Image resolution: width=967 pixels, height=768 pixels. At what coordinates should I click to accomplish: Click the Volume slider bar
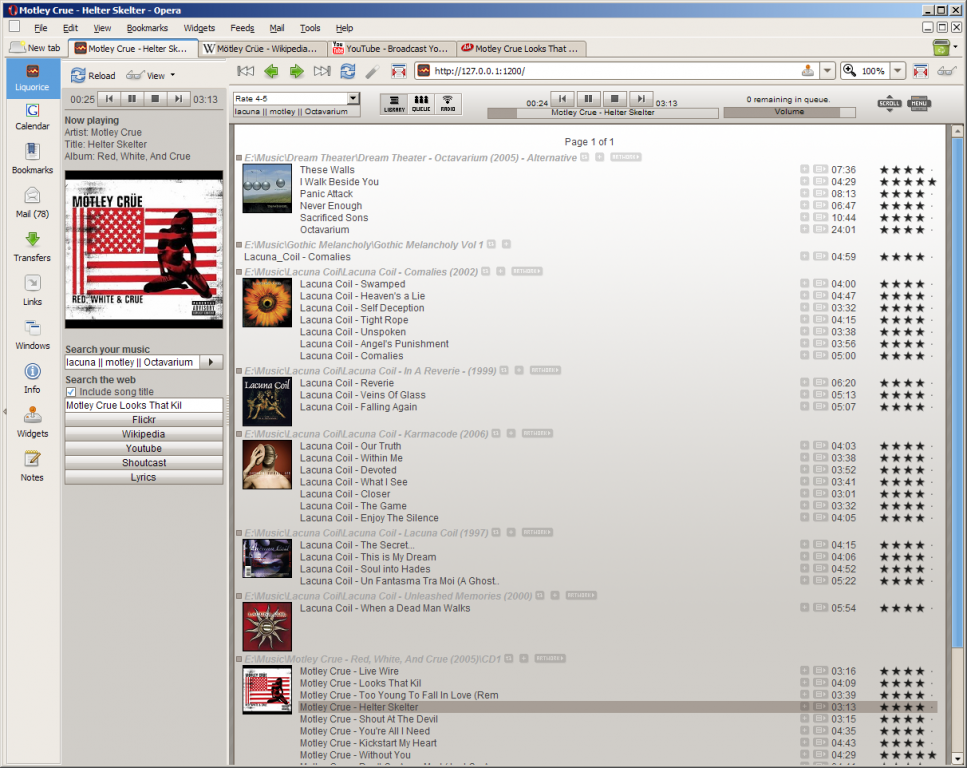coord(789,112)
